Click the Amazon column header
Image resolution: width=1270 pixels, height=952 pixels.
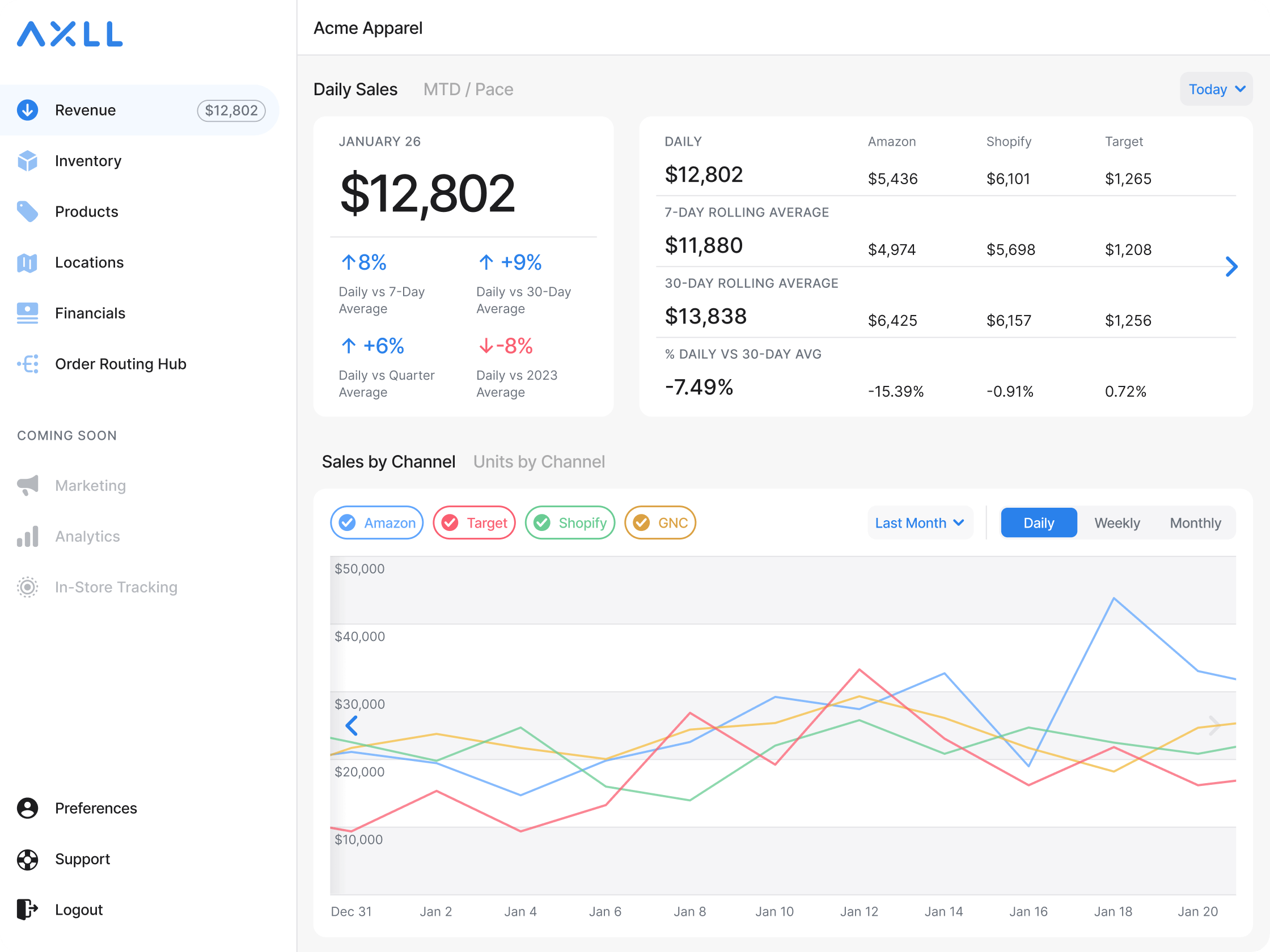892,142
